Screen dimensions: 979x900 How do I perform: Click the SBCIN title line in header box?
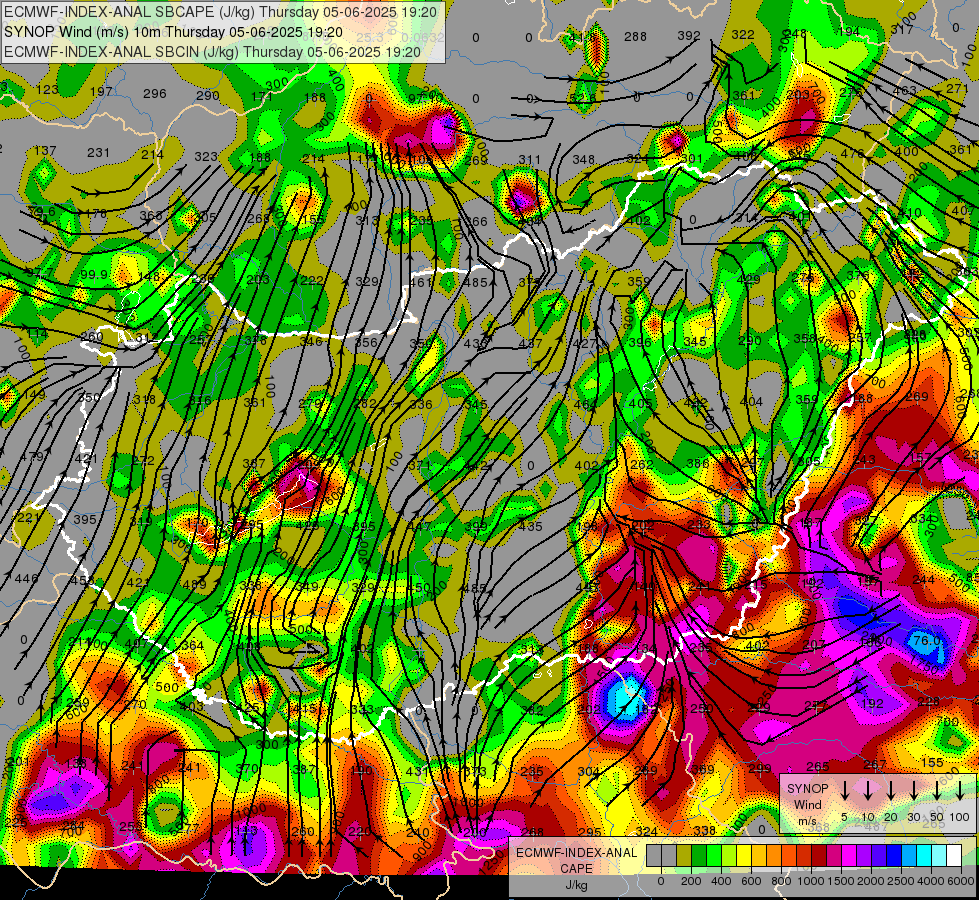(212, 52)
